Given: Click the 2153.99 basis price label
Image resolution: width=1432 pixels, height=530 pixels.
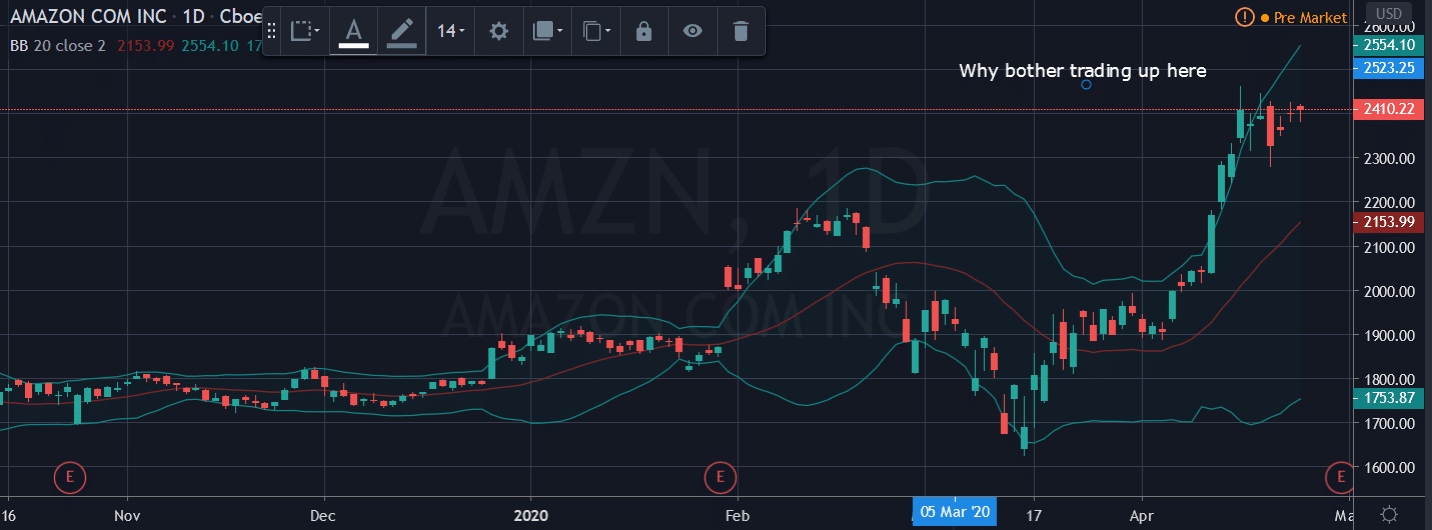Looking at the screenshot, I should (1389, 222).
